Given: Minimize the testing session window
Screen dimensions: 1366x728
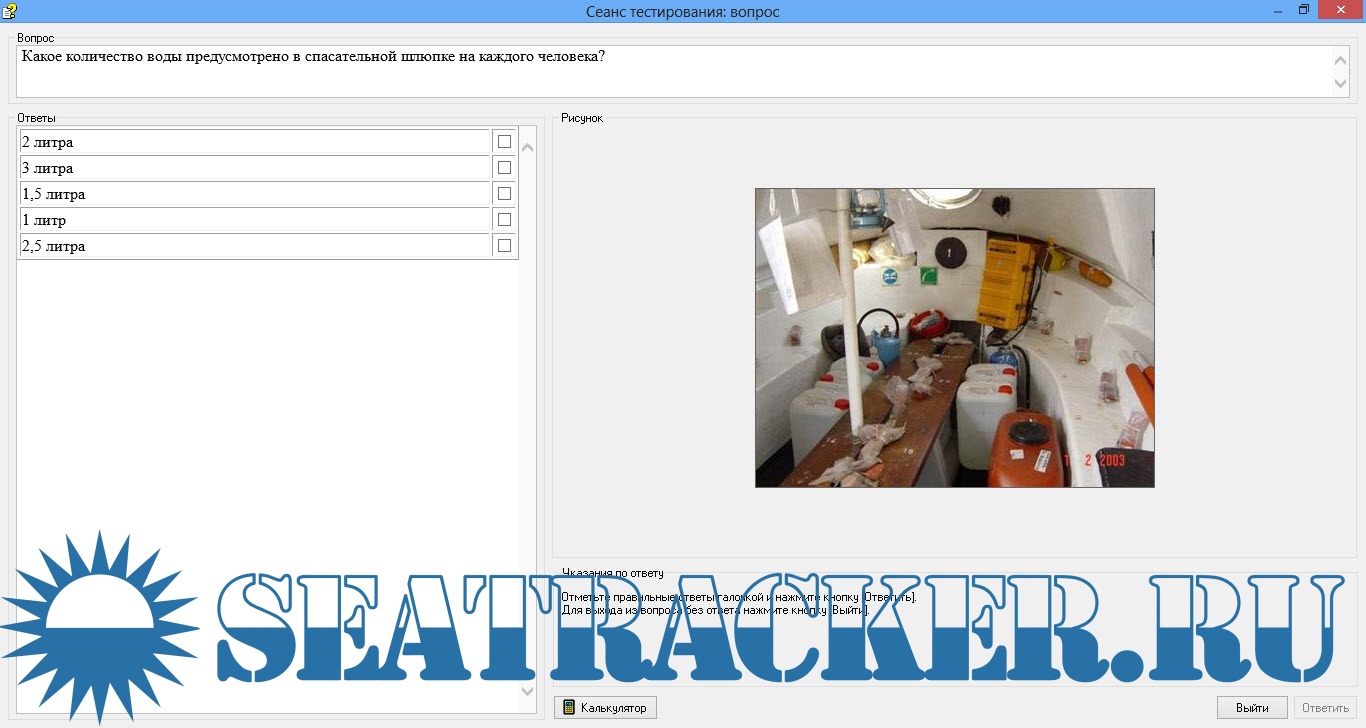Looking at the screenshot, I should pos(1279,11).
